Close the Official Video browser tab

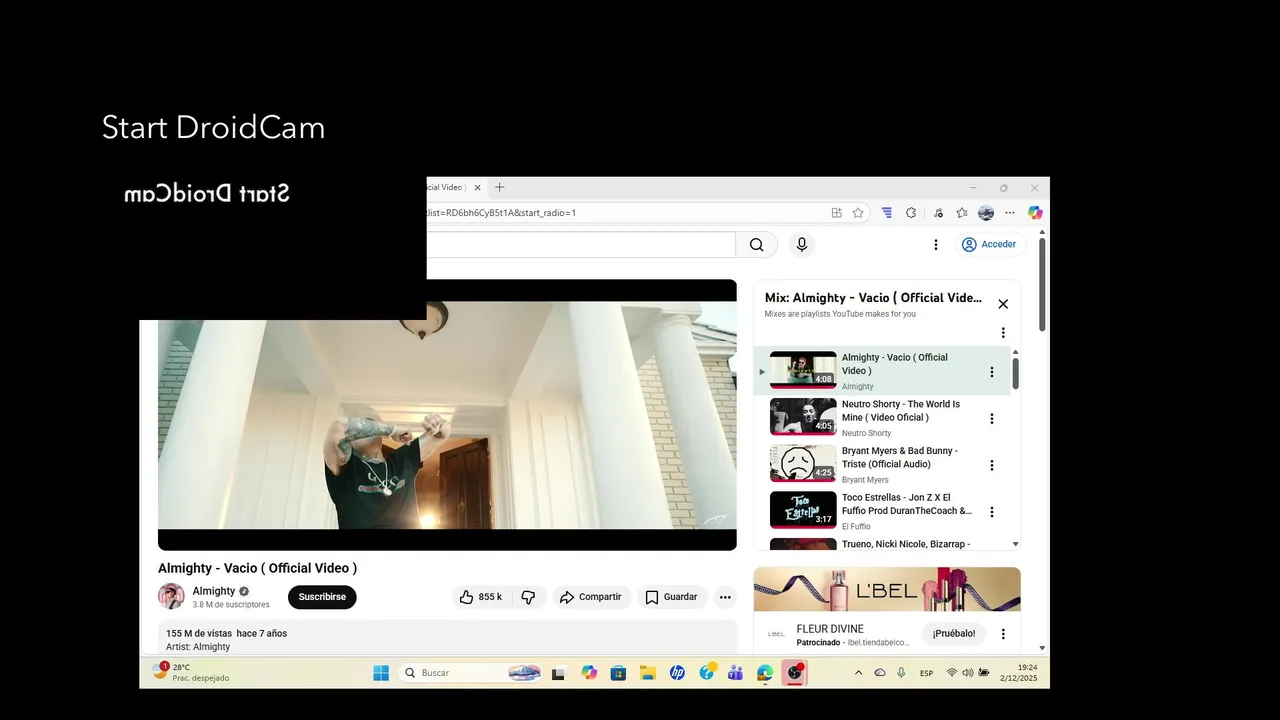tap(477, 187)
